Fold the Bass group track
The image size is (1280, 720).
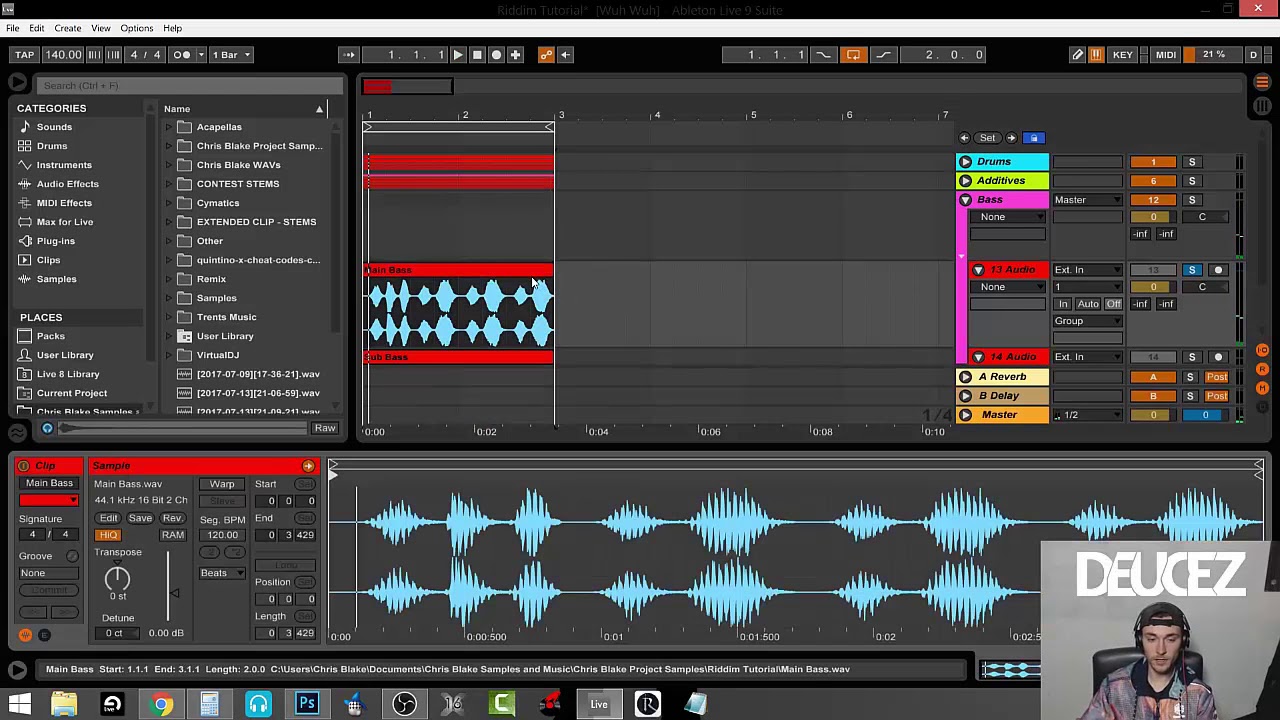pyautogui.click(x=965, y=200)
